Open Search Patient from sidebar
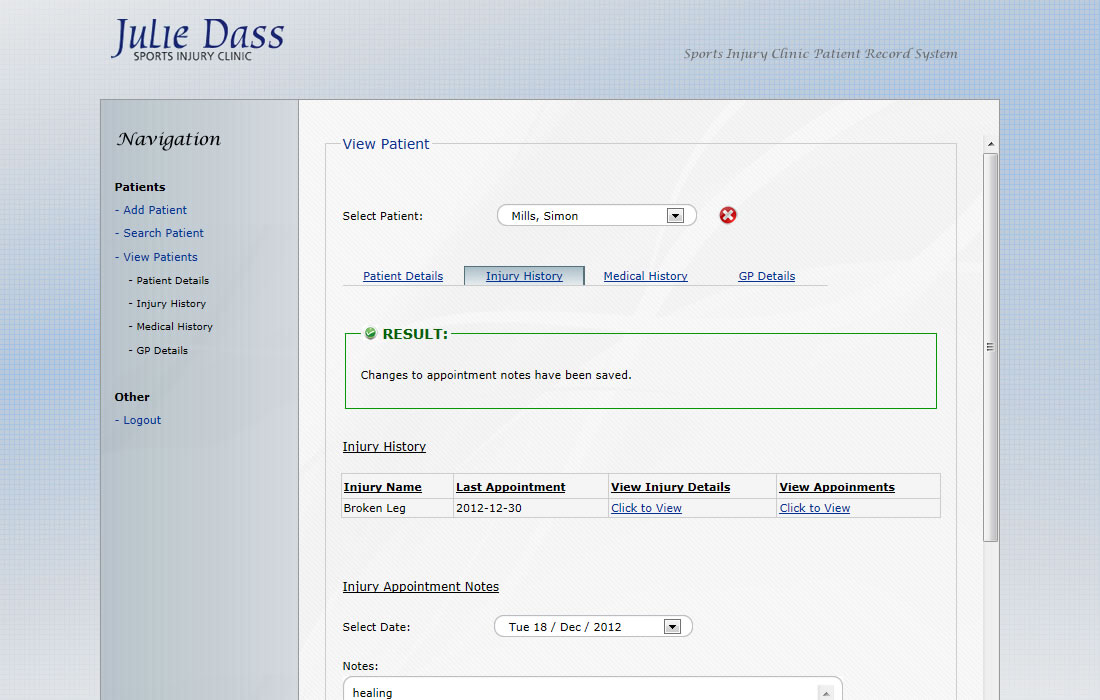 point(163,233)
